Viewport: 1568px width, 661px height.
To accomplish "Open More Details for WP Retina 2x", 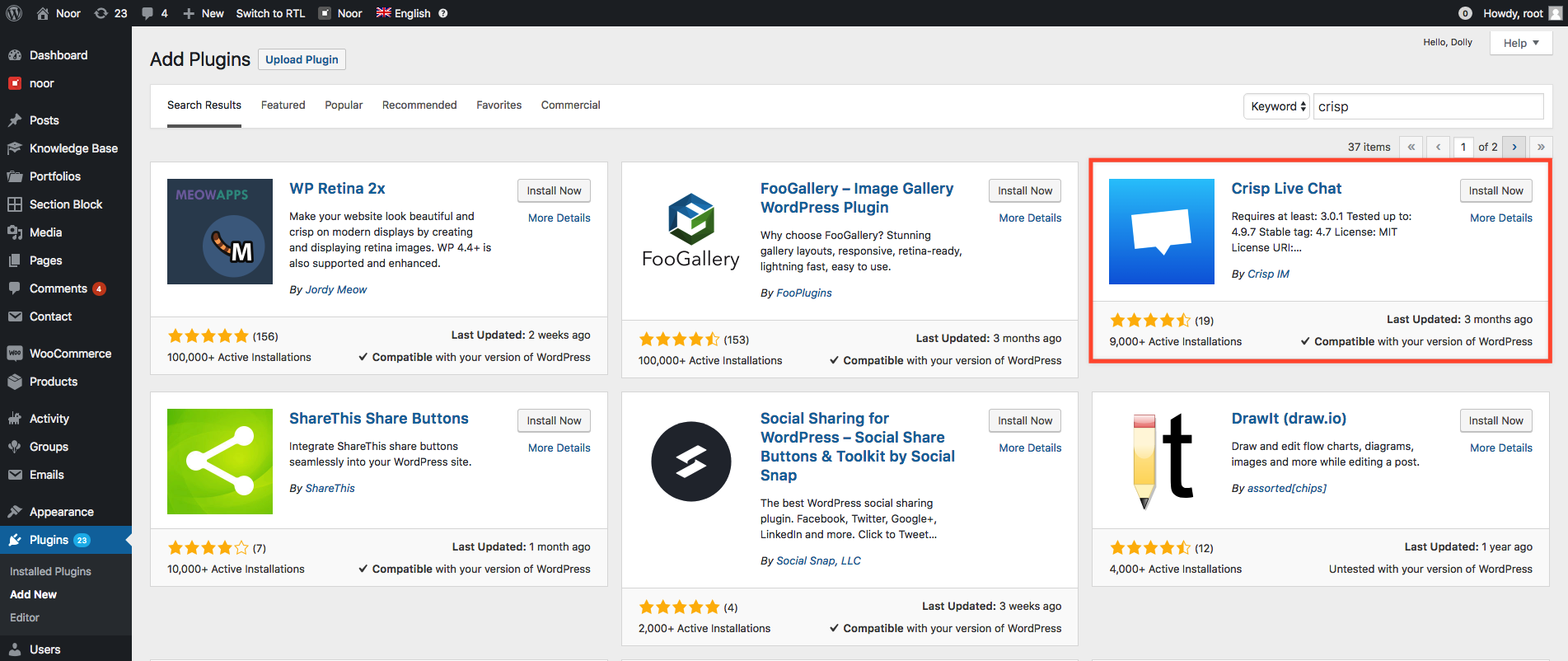I will (x=559, y=218).
